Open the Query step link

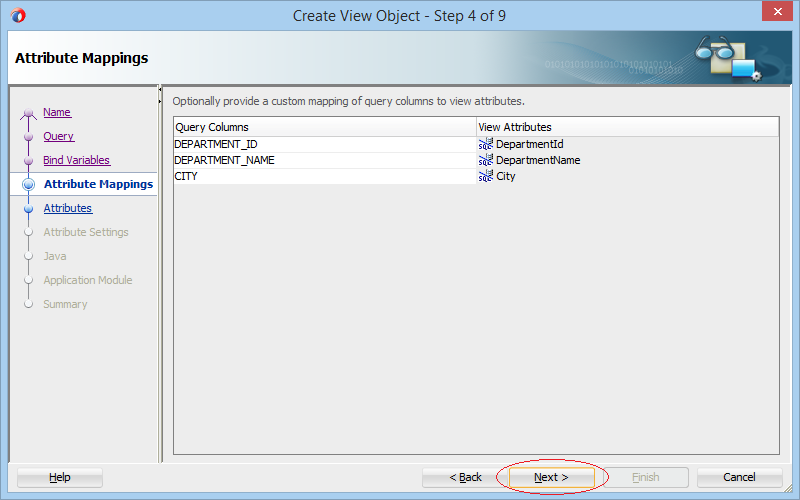point(59,136)
